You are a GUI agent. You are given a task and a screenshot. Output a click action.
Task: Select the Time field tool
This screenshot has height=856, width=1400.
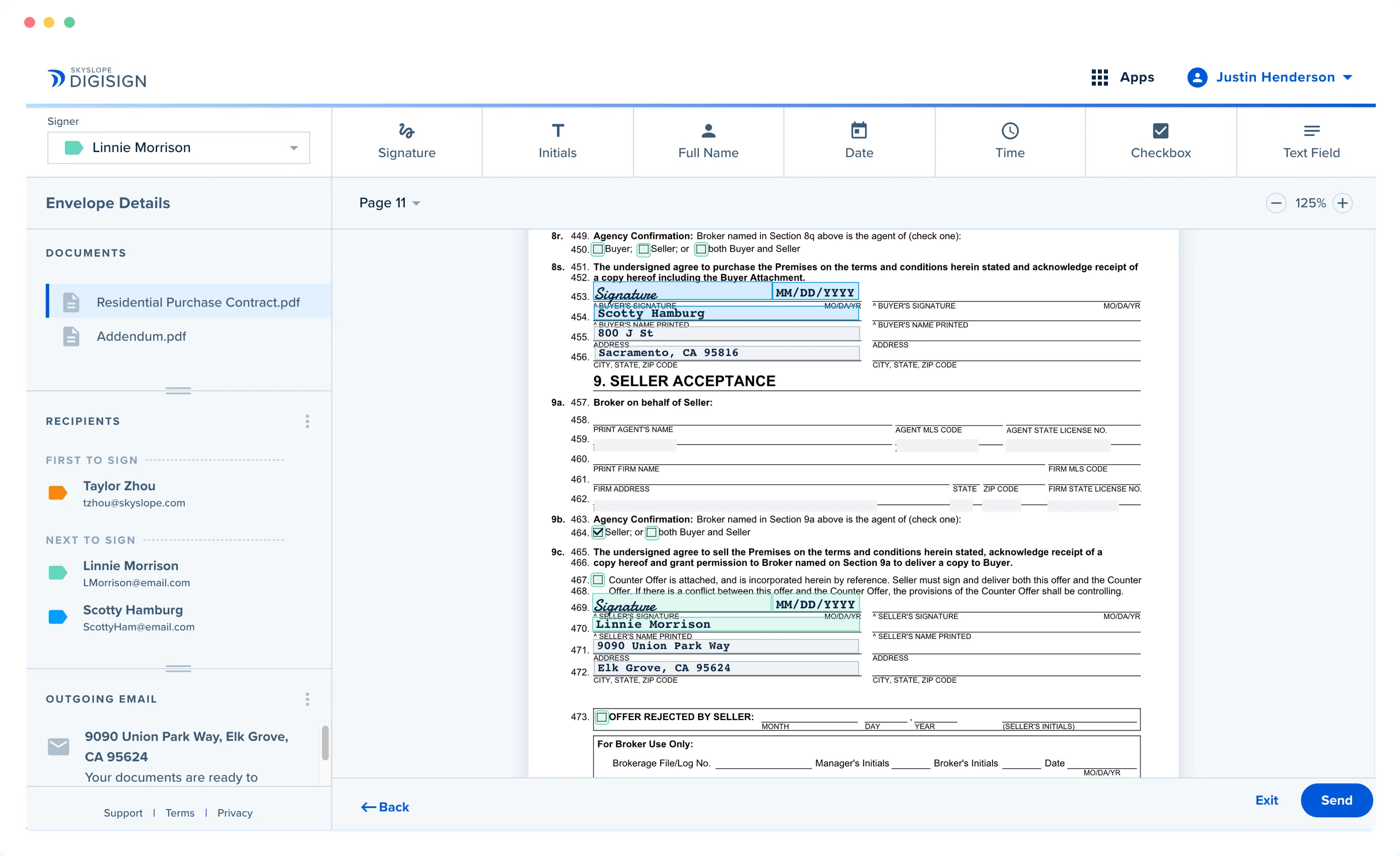(x=1010, y=141)
